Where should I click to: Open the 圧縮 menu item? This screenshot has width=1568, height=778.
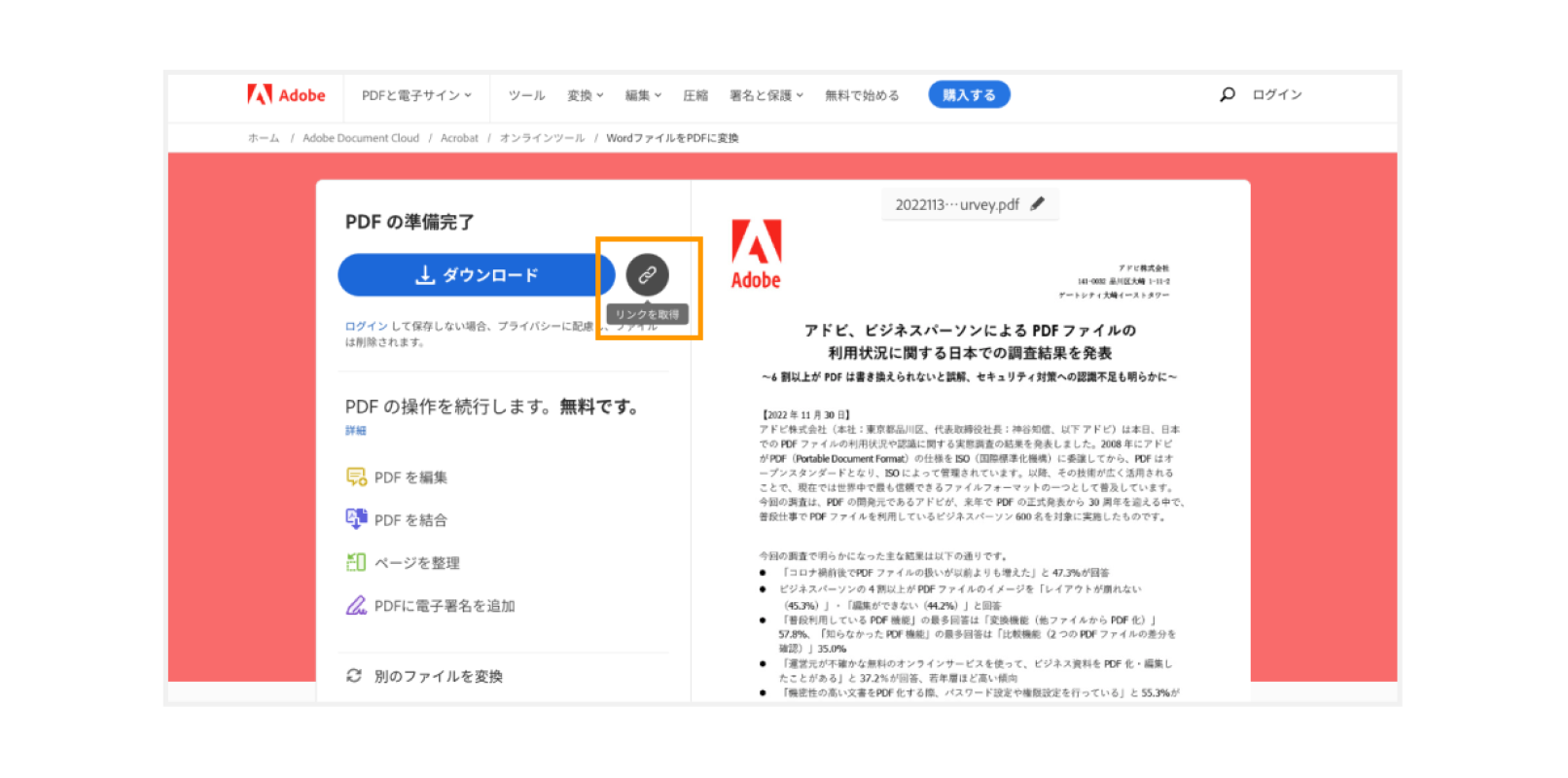(x=695, y=95)
